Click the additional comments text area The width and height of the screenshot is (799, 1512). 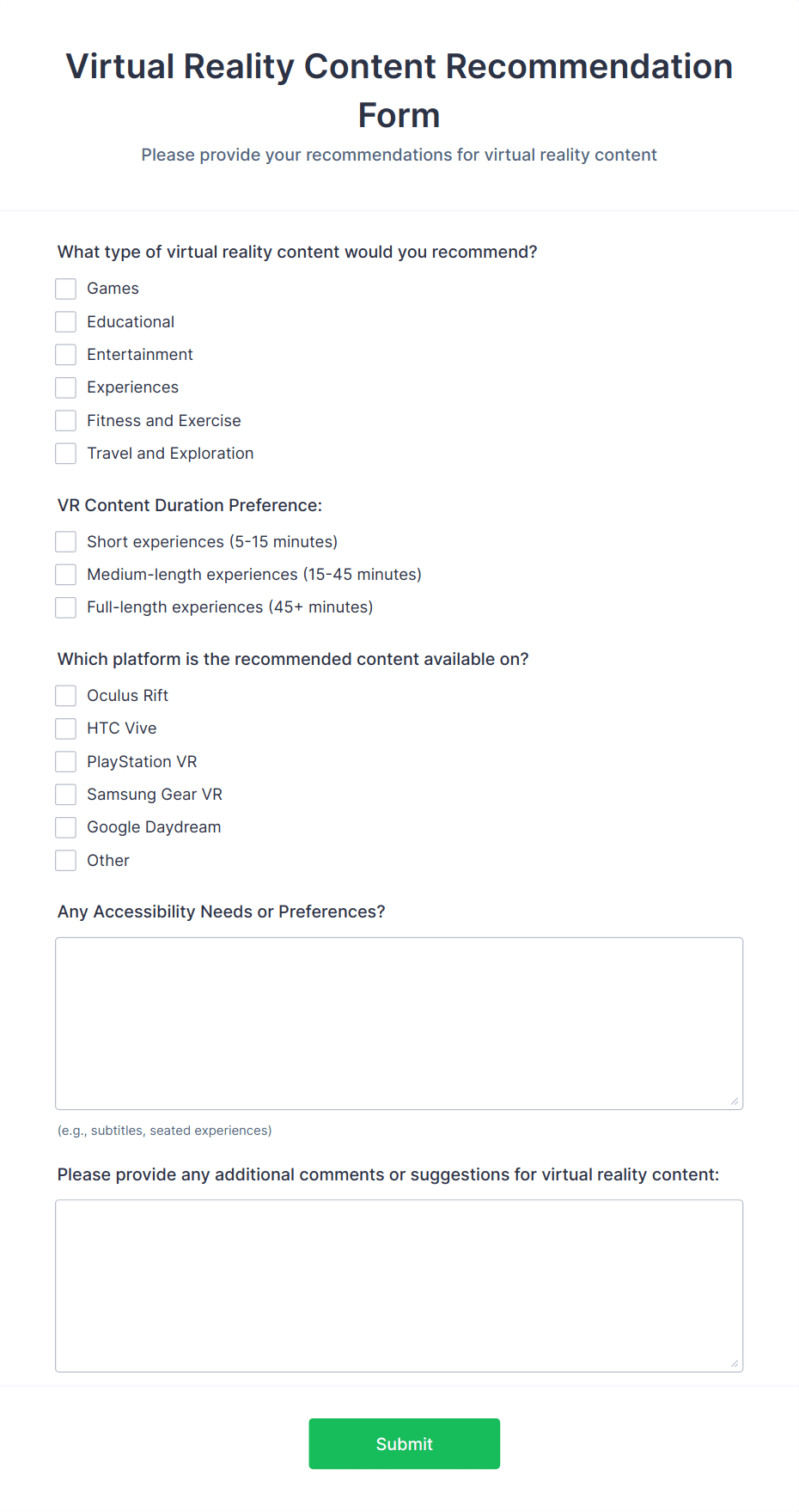pyautogui.click(x=399, y=1284)
